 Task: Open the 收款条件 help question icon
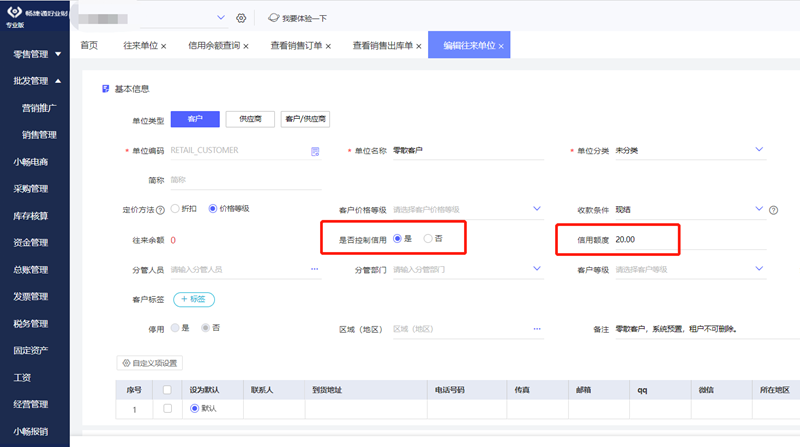click(x=773, y=210)
